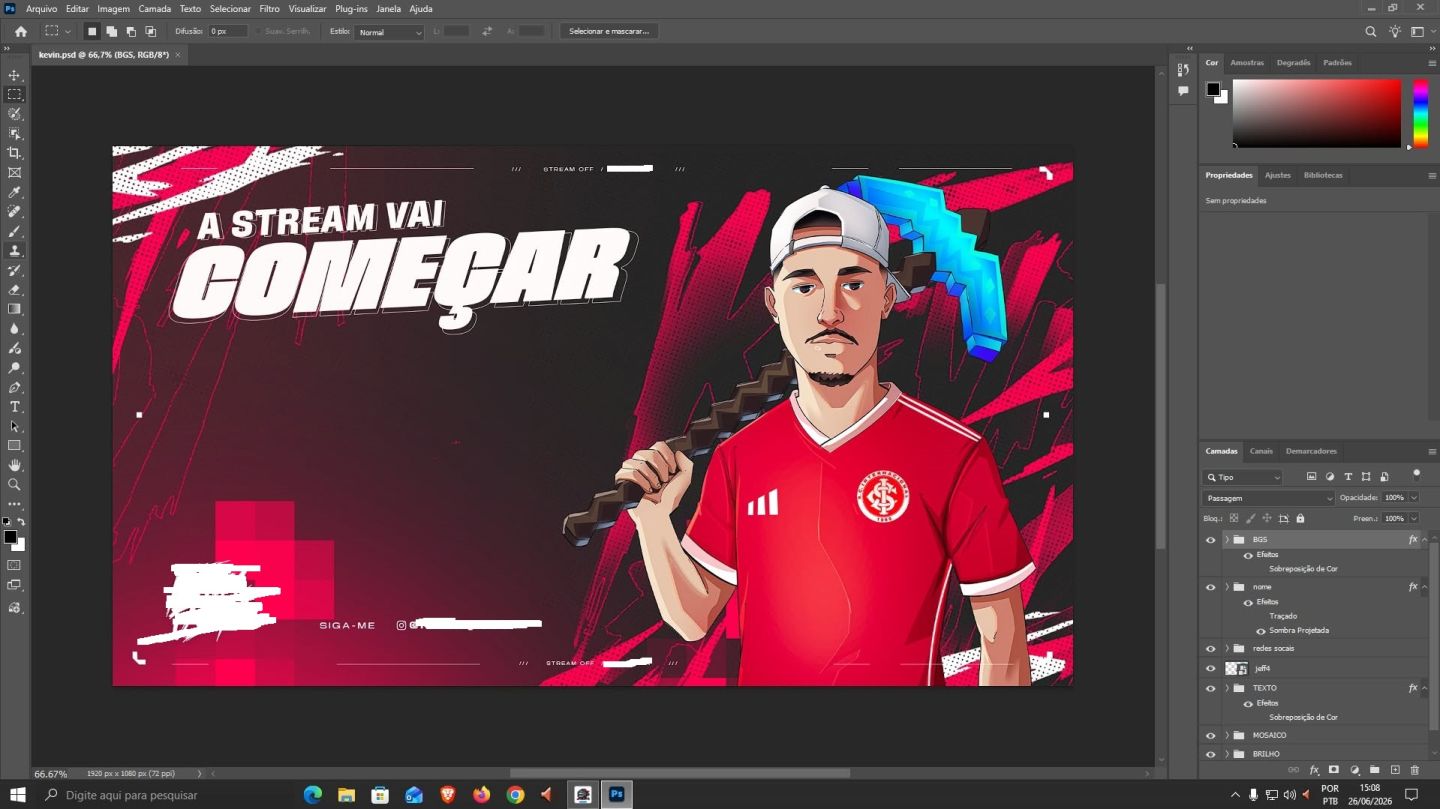This screenshot has width=1440, height=809.
Task: Select the Horizontal Type tool
Action: (14, 407)
